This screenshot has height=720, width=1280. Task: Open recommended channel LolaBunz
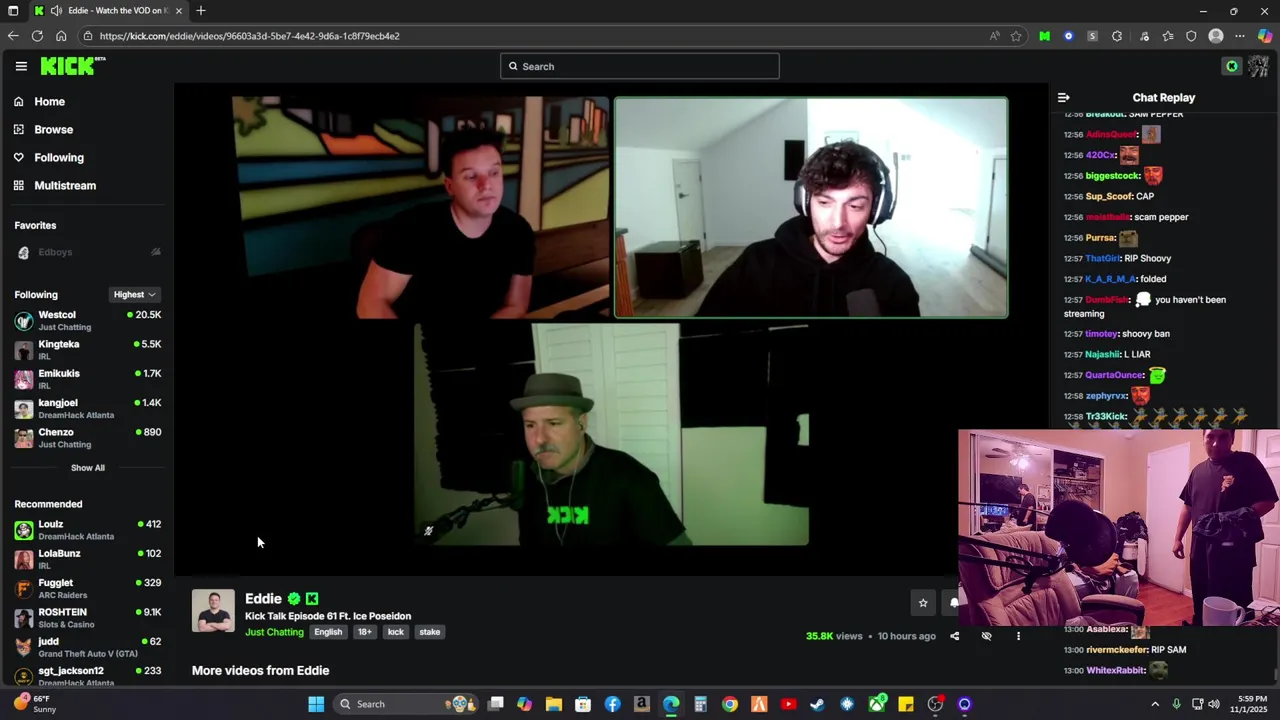pyautogui.click(x=87, y=559)
